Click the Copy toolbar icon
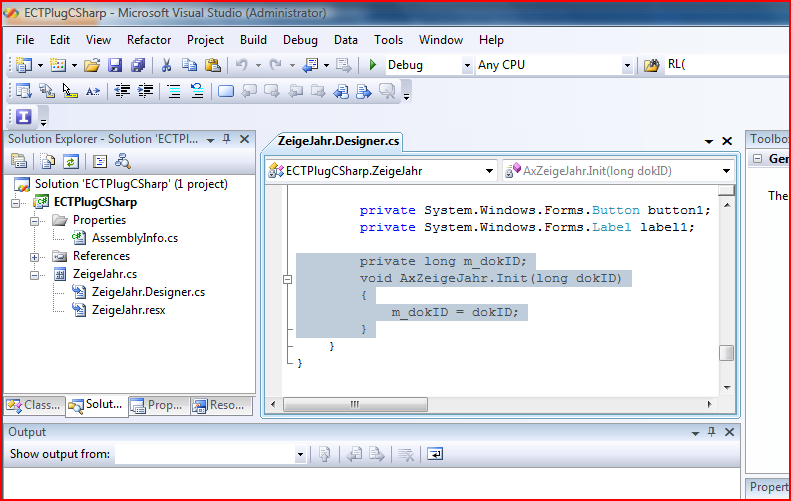 point(189,65)
